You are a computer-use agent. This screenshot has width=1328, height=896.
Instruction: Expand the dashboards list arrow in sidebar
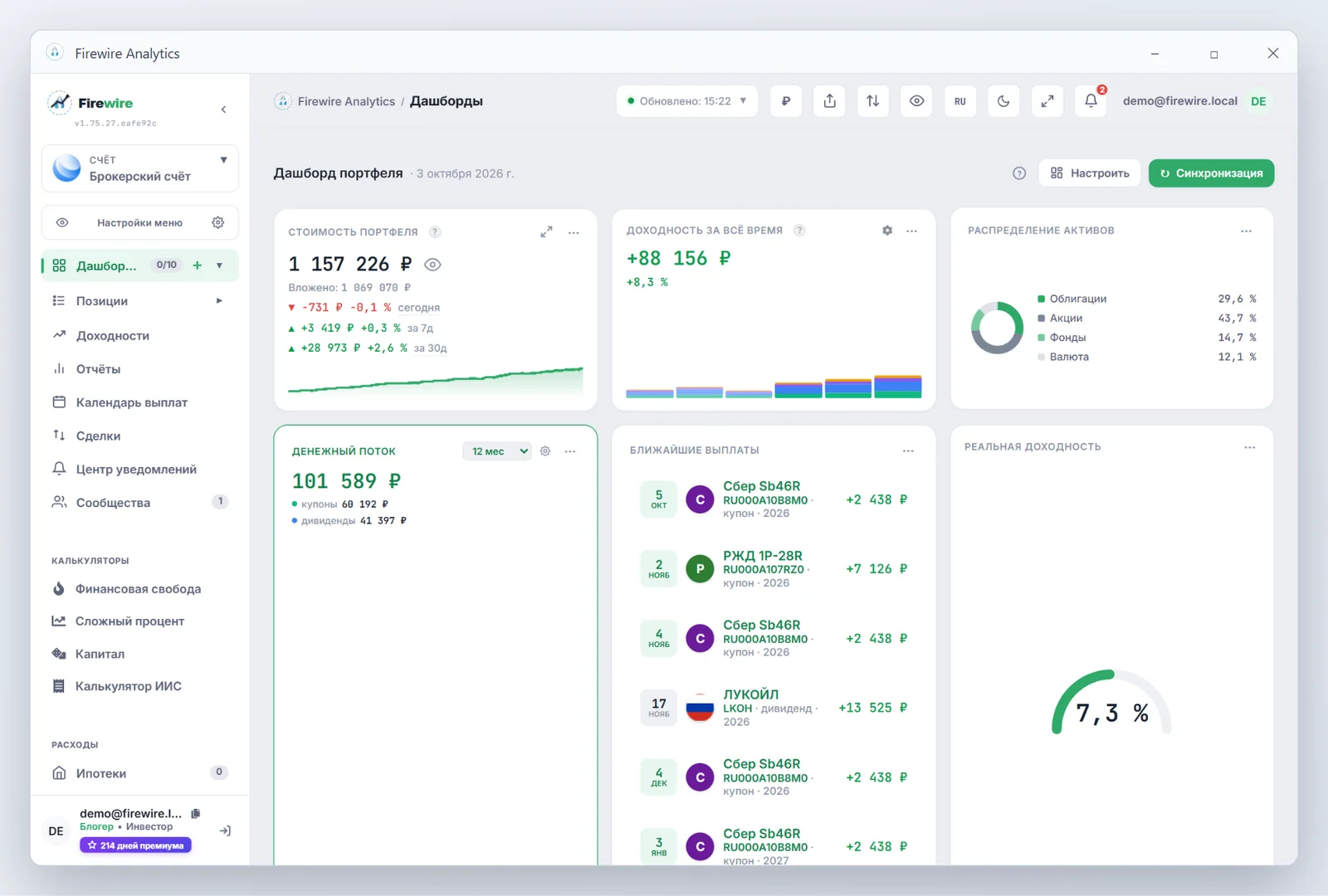click(219, 265)
